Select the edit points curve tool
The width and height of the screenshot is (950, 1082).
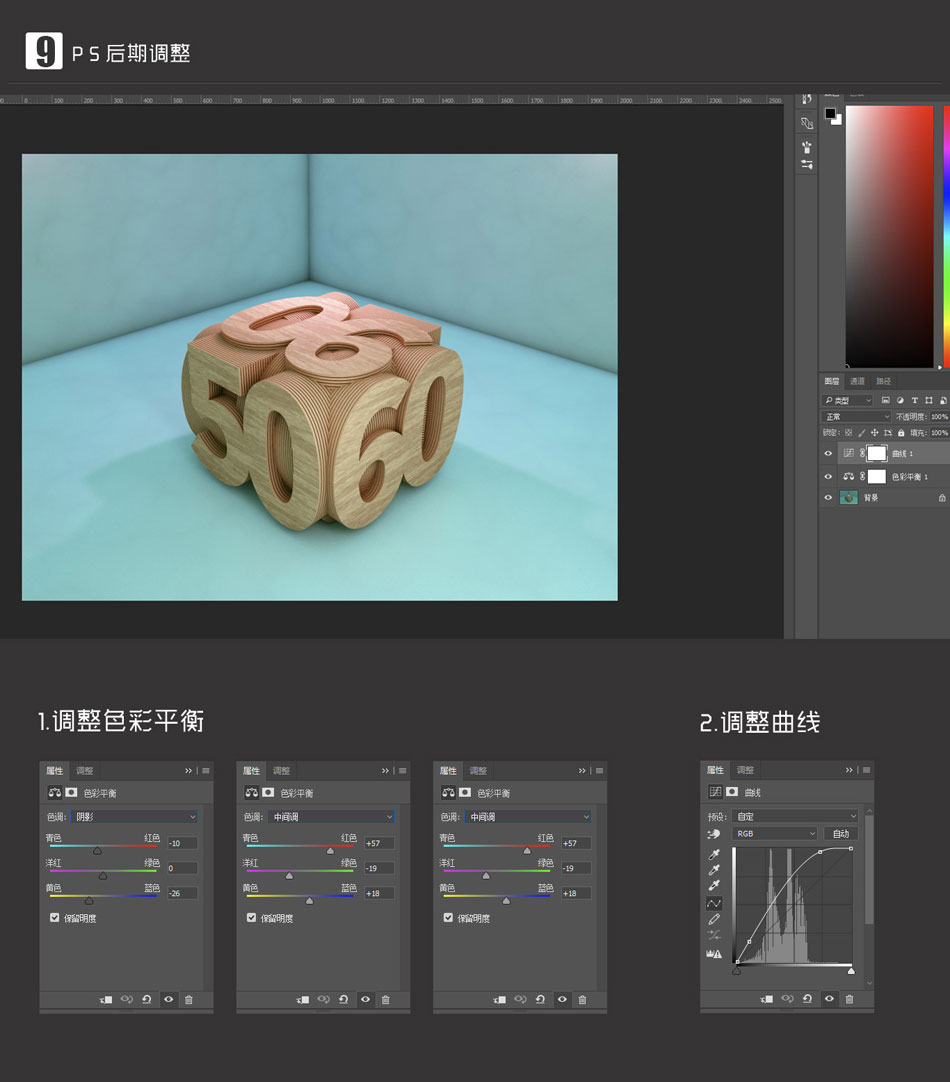point(714,903)
